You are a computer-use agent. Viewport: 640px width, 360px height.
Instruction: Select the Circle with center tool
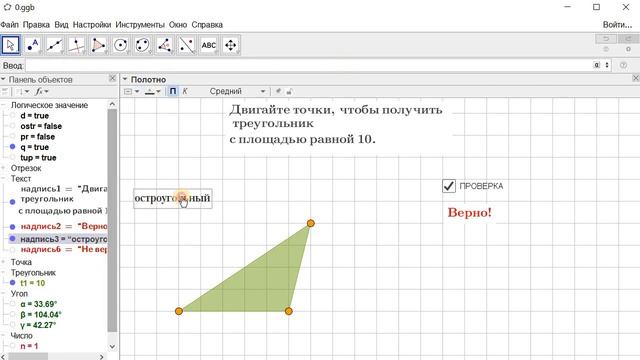coord(121,45)
